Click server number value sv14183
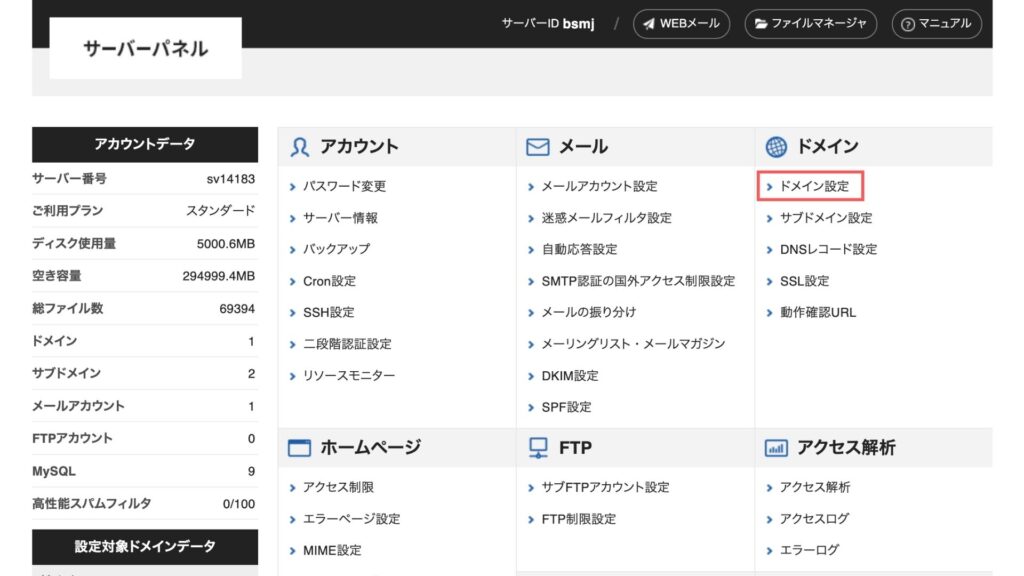Screen dimensions: 1024x576 (231, 179)
